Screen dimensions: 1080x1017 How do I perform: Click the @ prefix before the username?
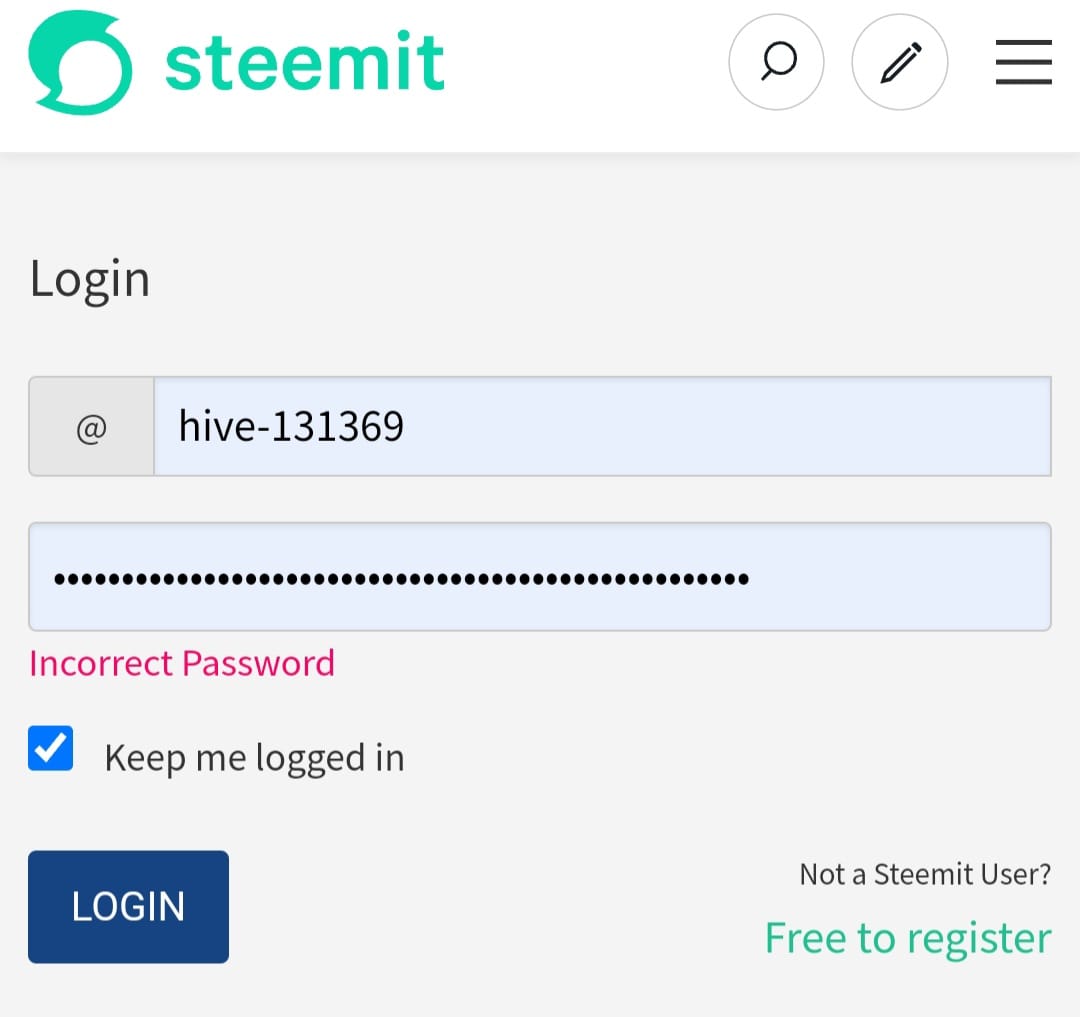[91, 428]
